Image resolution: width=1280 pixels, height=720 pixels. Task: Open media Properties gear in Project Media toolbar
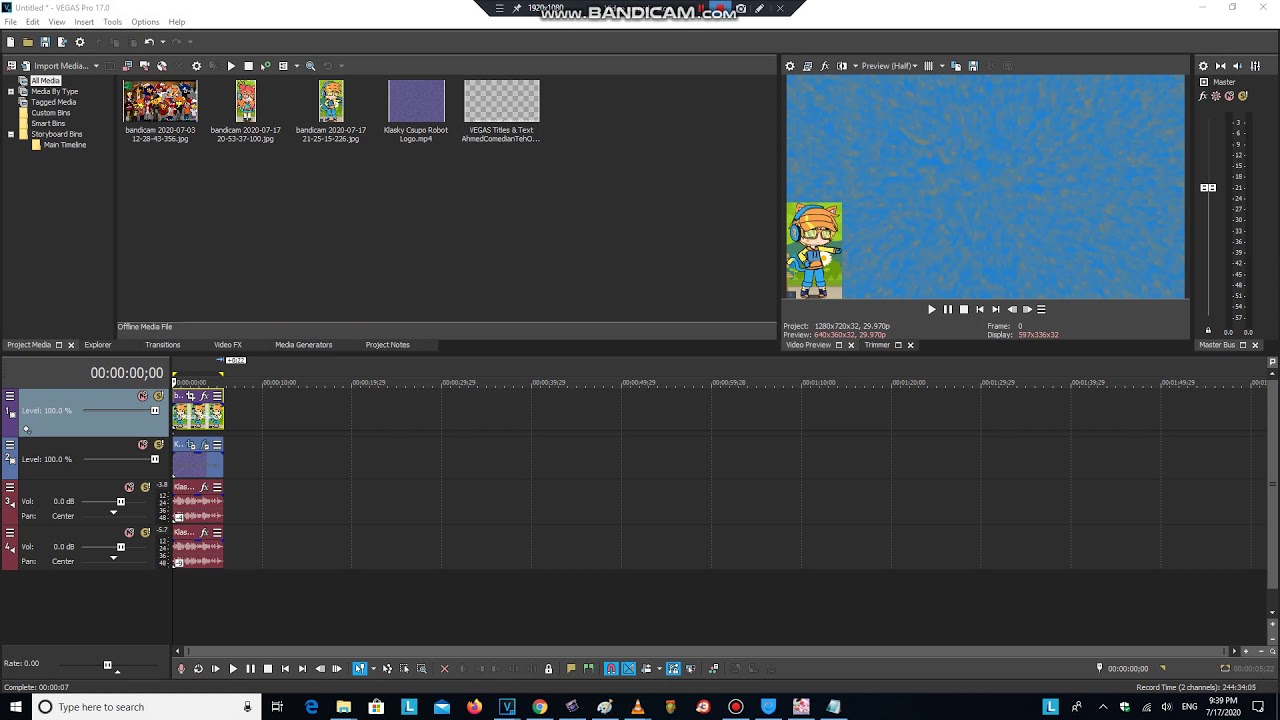[196, 66]
